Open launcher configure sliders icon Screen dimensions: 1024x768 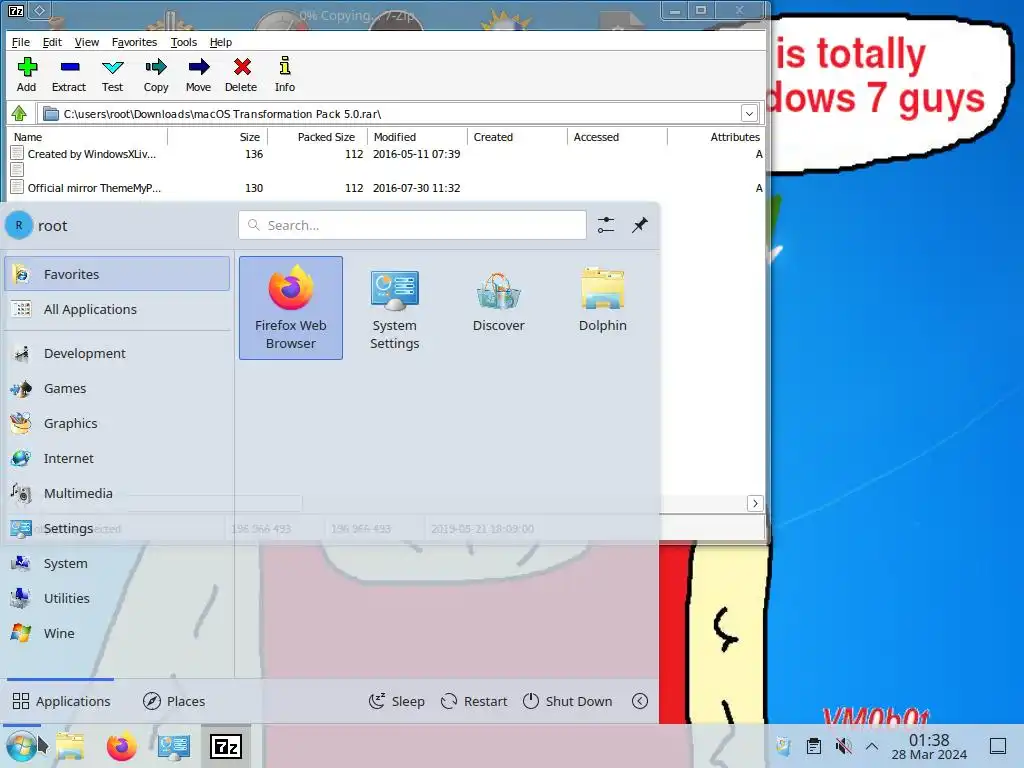(606, 225)
